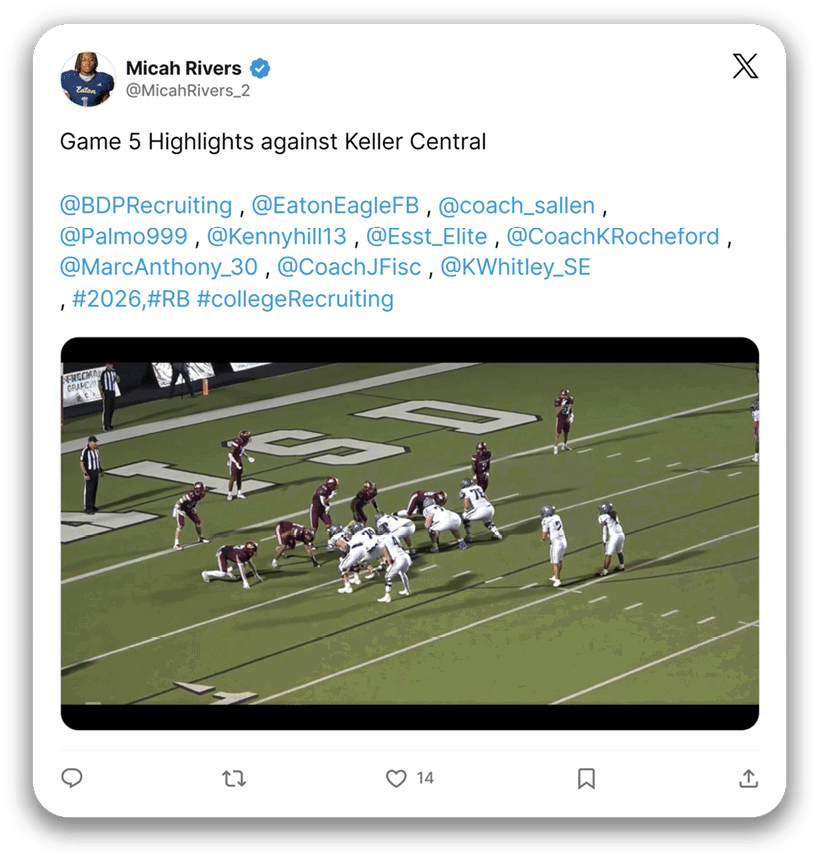
Task: Click the blue verified badge
Action: 260,68
